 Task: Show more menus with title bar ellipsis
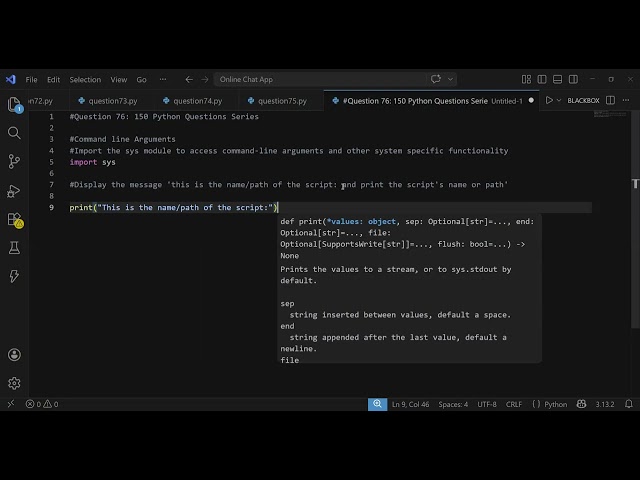[x=163, y=80]
